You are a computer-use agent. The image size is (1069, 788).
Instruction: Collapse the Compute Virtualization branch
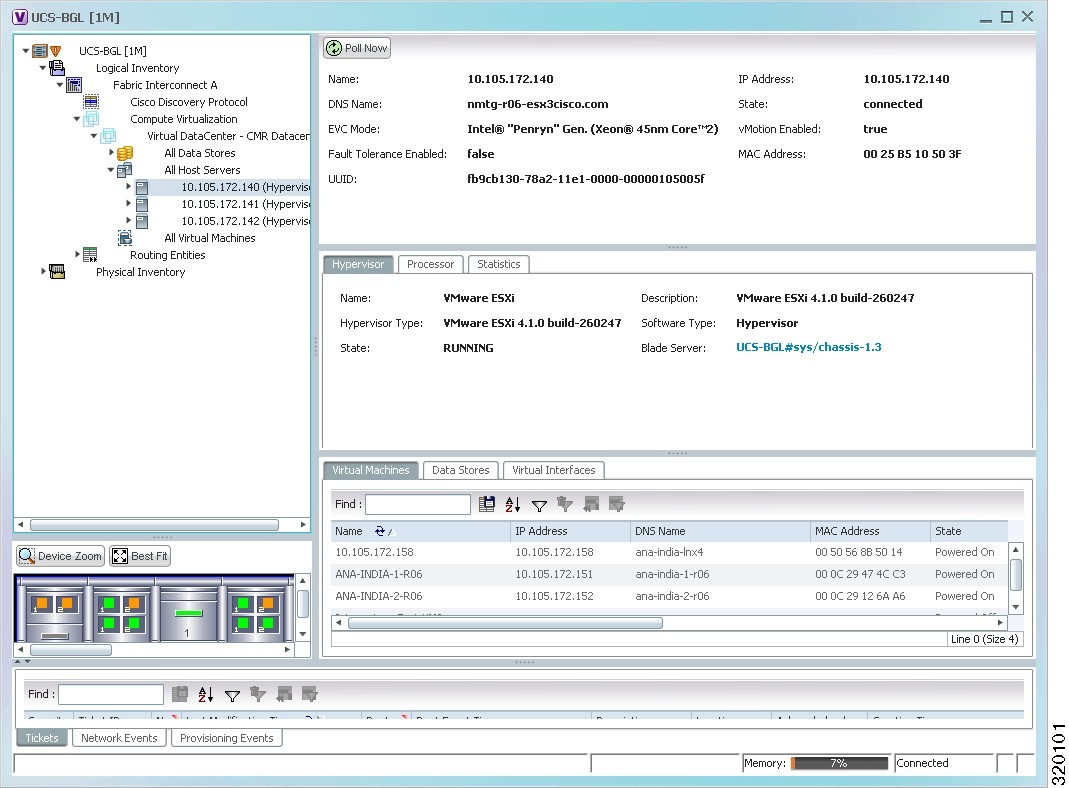(x=76, y=119)
